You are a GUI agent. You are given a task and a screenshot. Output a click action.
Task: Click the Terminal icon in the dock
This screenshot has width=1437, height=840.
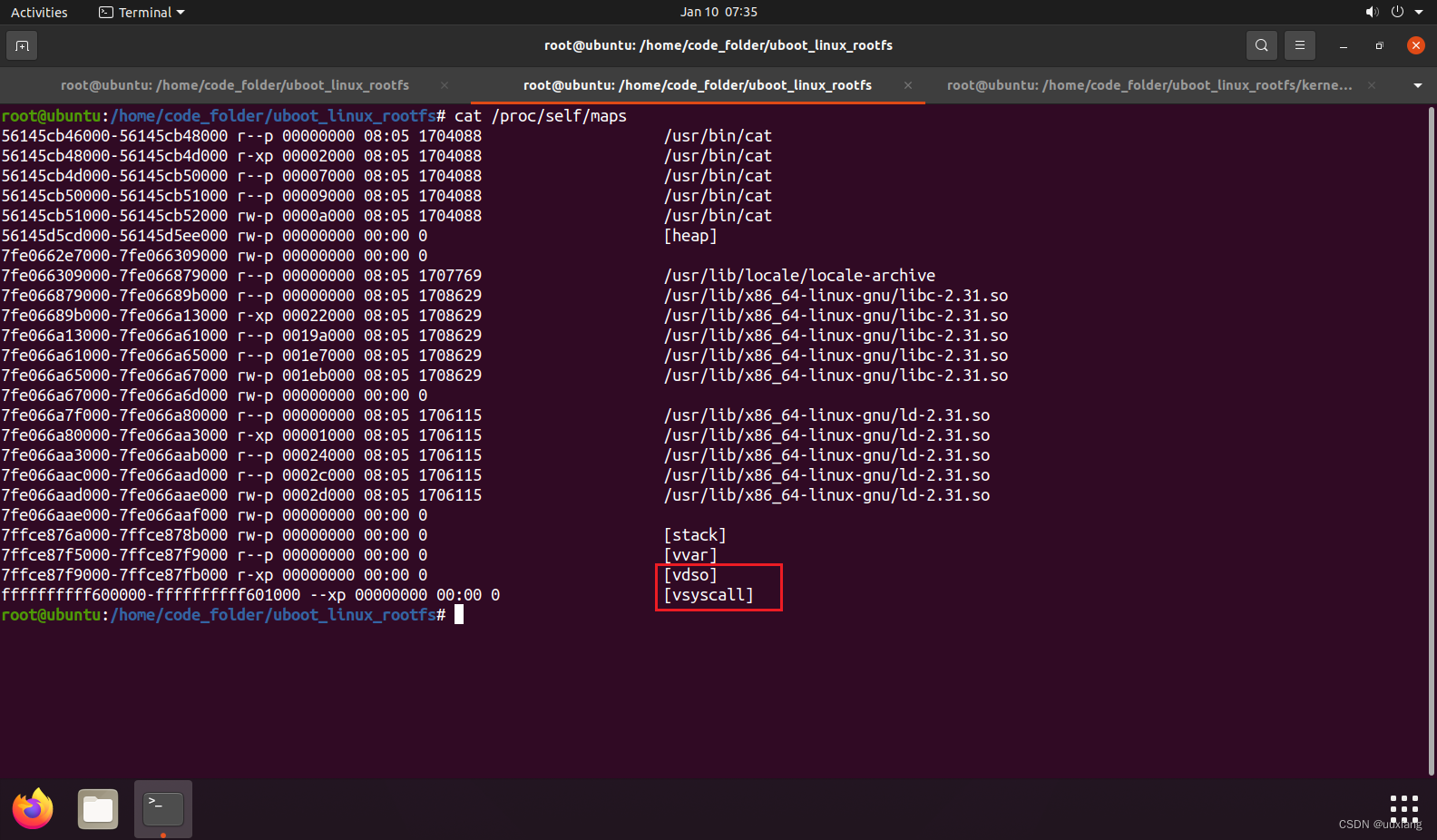tap(163, 809)
